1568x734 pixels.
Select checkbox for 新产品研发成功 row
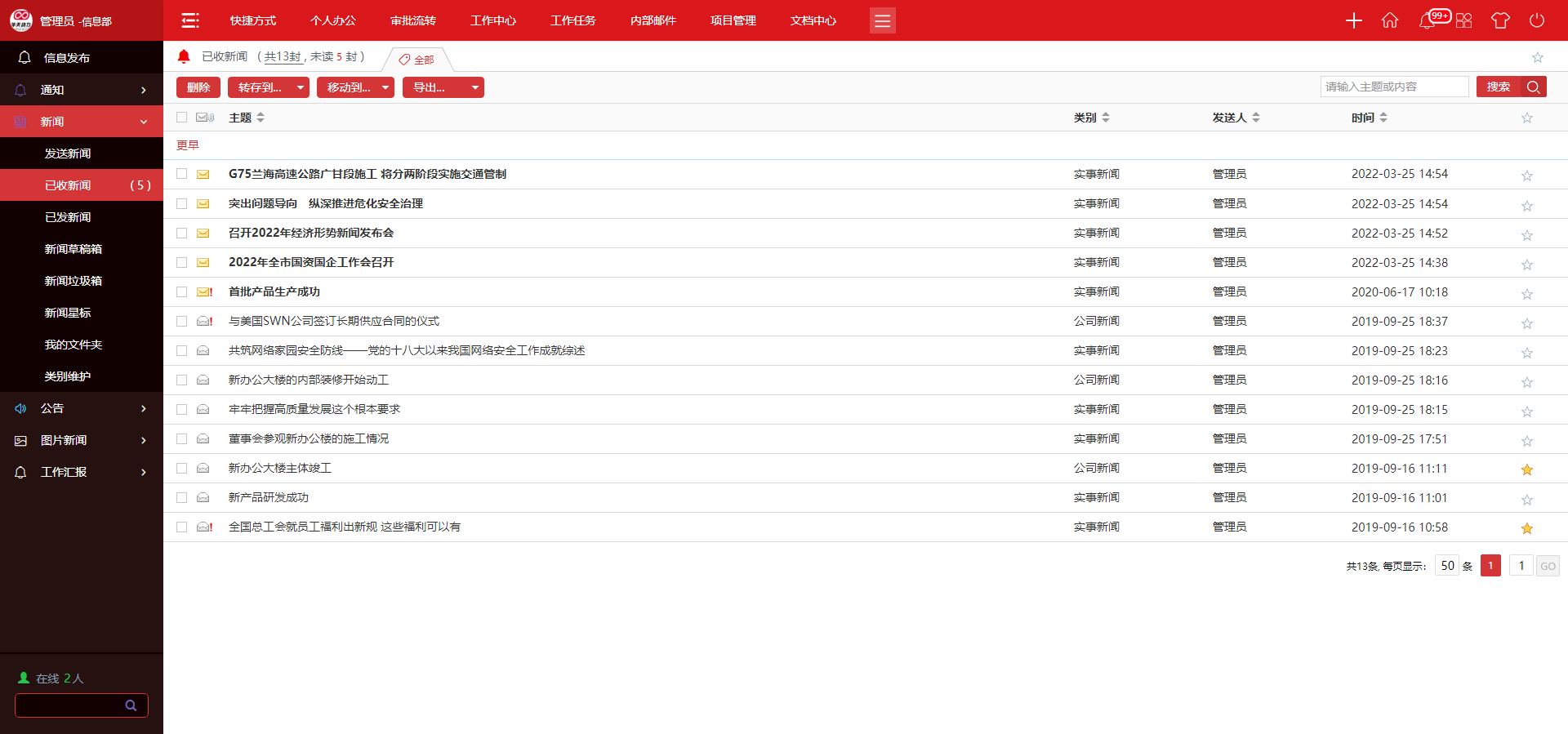pos(182,498)
